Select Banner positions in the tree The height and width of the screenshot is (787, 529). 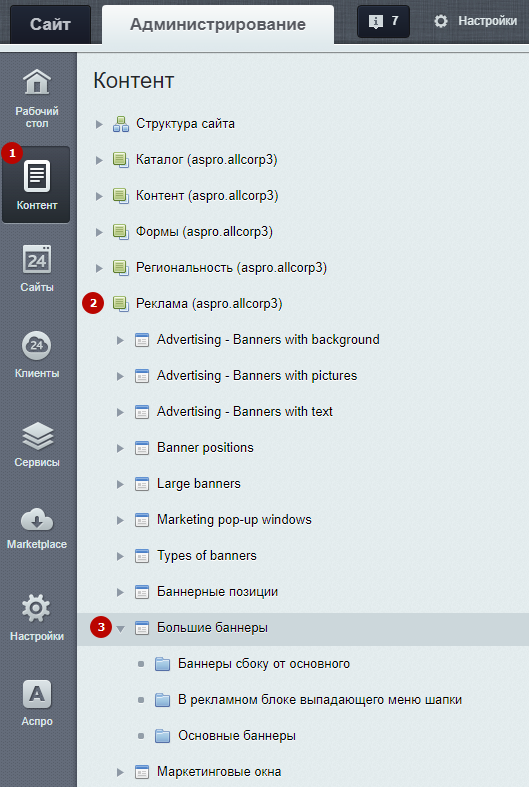point(205,448)
